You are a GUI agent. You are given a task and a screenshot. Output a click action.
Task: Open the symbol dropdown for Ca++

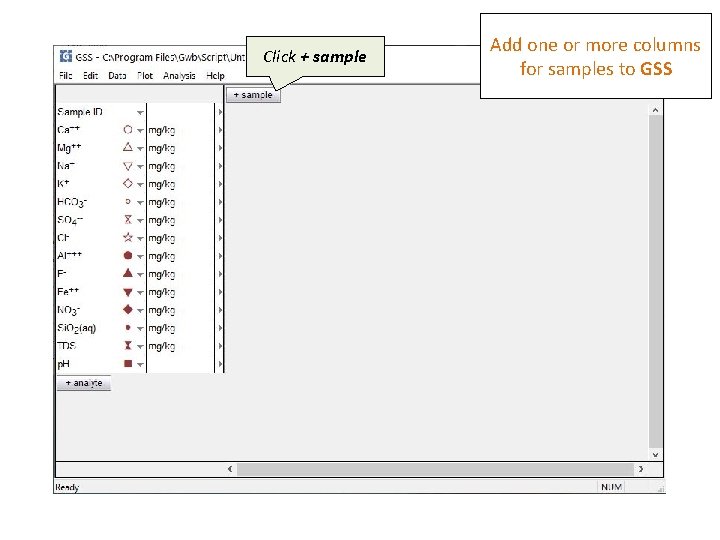(140, 130)
